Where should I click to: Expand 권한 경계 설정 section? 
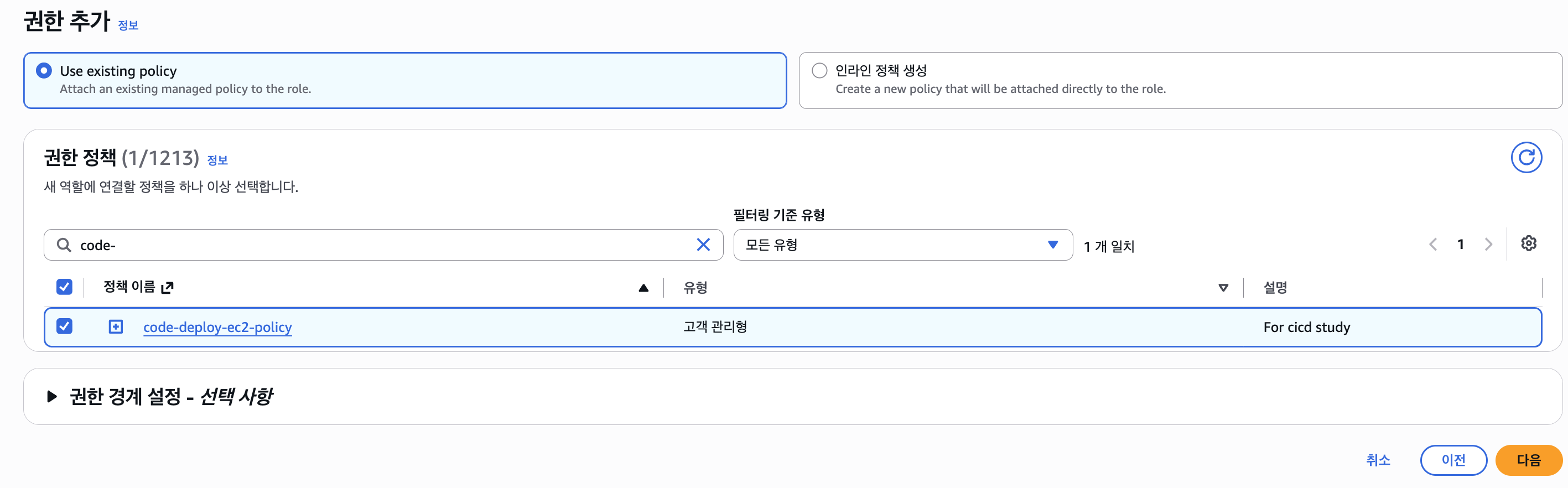(52, 397)
